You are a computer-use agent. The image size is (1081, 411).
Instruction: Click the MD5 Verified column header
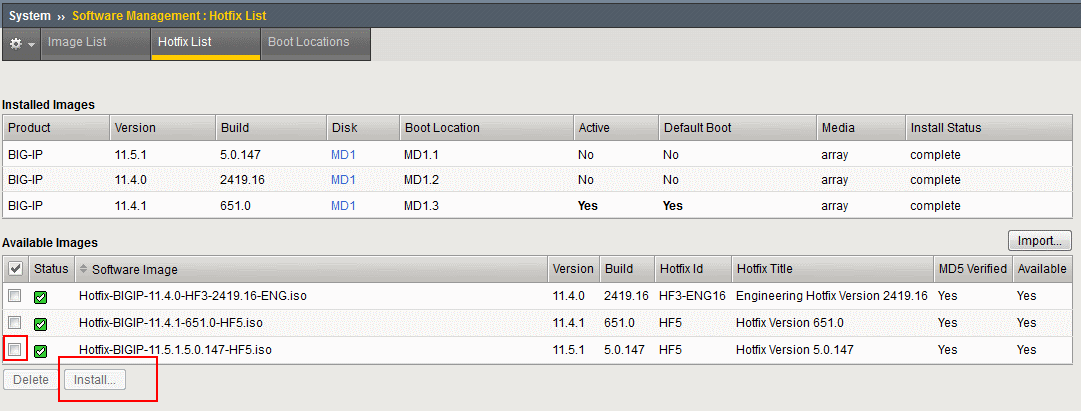coord(972,268)
